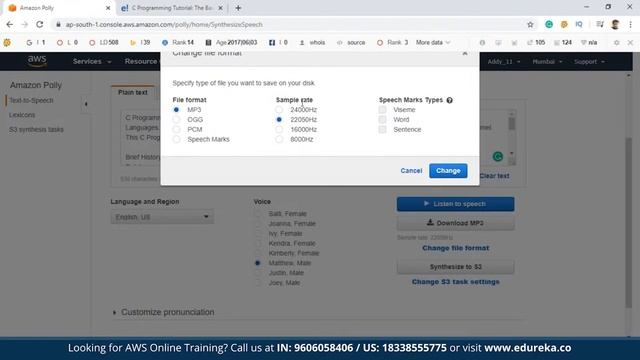Open Speech Marks Types help icon
The height and width of the screenshot is (360, 640).
coord(449,100)
